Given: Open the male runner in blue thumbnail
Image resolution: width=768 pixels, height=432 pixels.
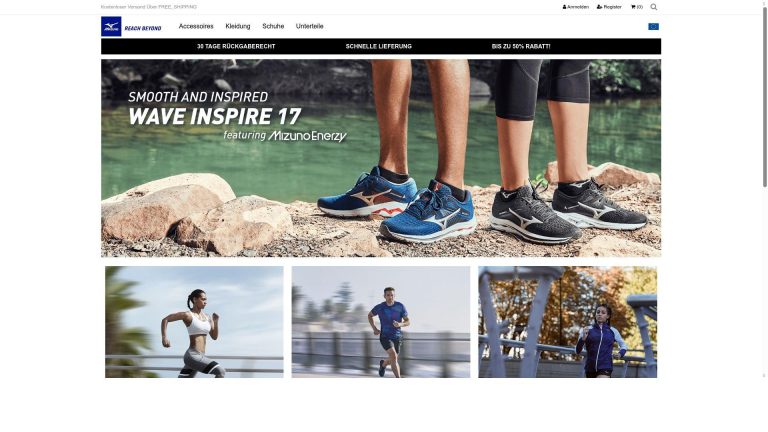Looking at the screenshot, I should (x=381, y=322).
